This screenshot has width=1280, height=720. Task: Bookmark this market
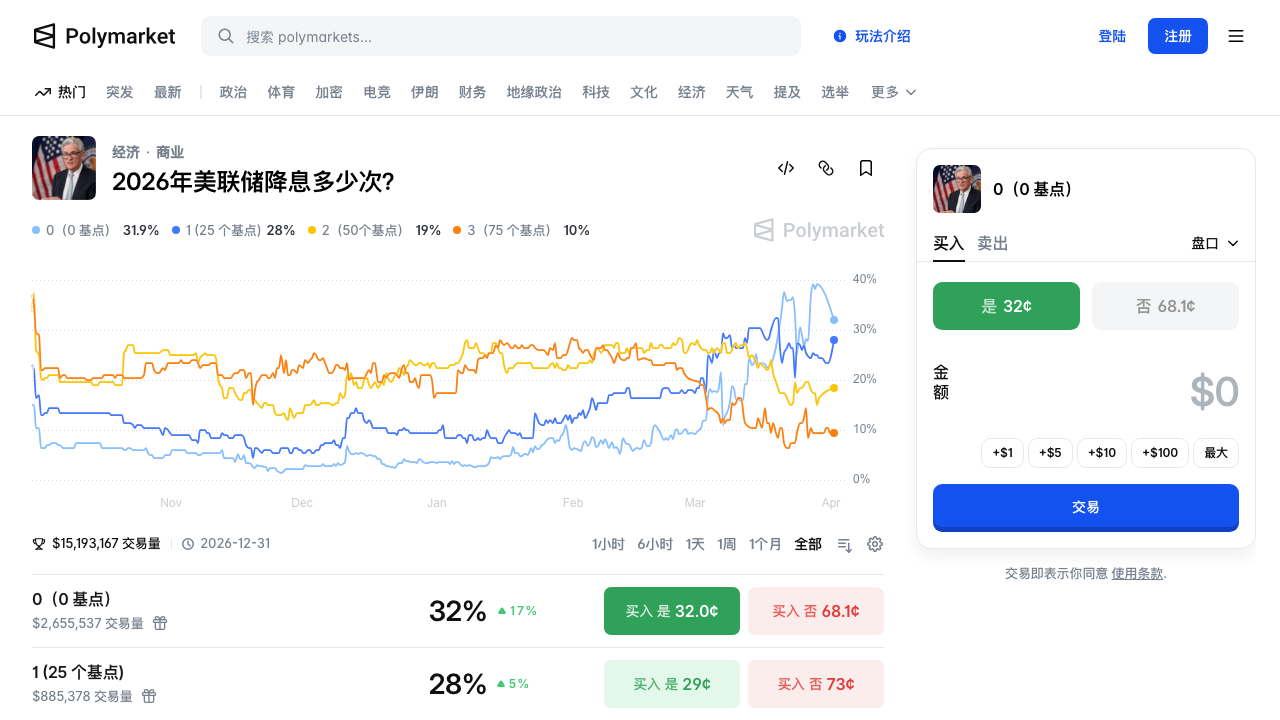[x=866, y=168]
